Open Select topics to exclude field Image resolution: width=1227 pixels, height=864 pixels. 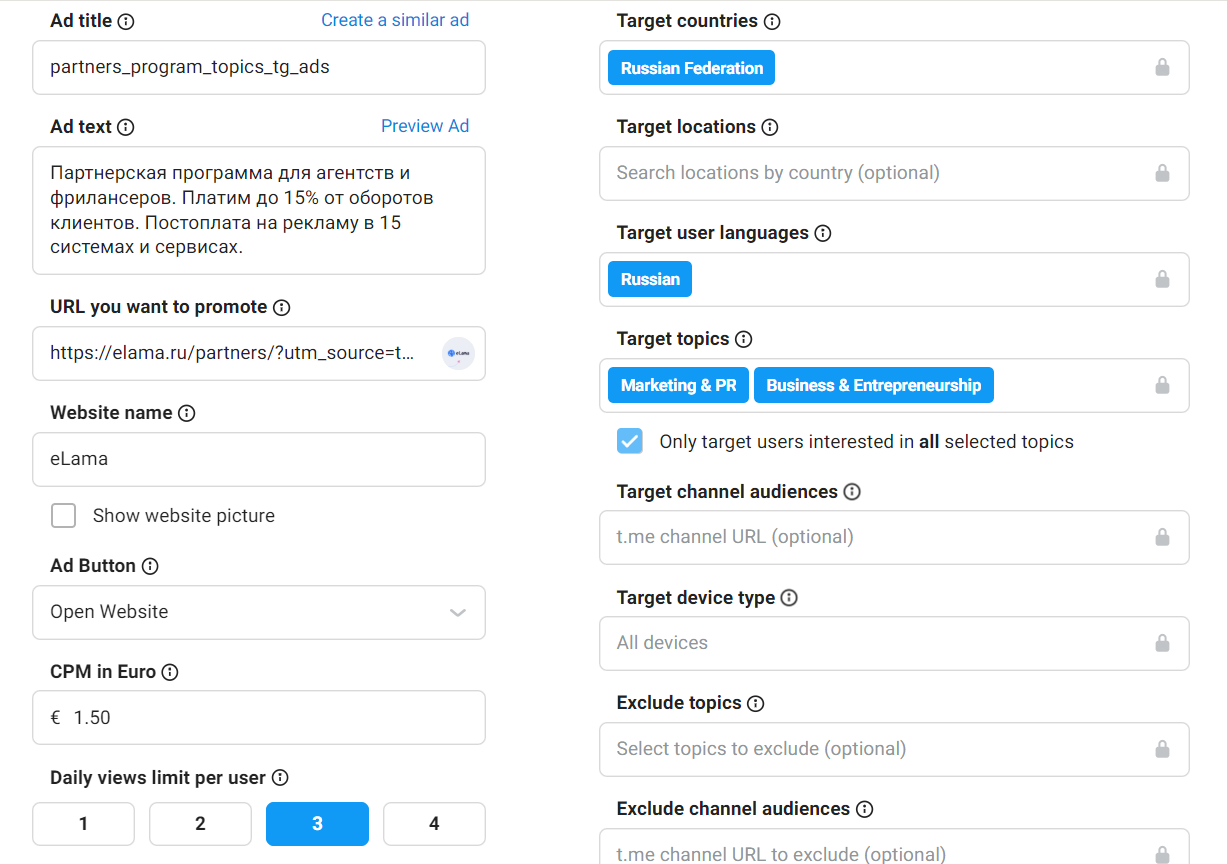880,749
